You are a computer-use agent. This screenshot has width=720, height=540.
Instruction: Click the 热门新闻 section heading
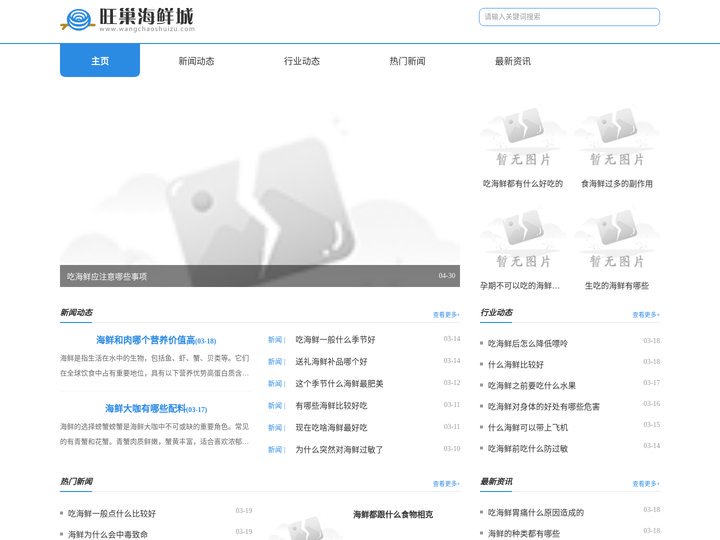(x=76, y=482)
